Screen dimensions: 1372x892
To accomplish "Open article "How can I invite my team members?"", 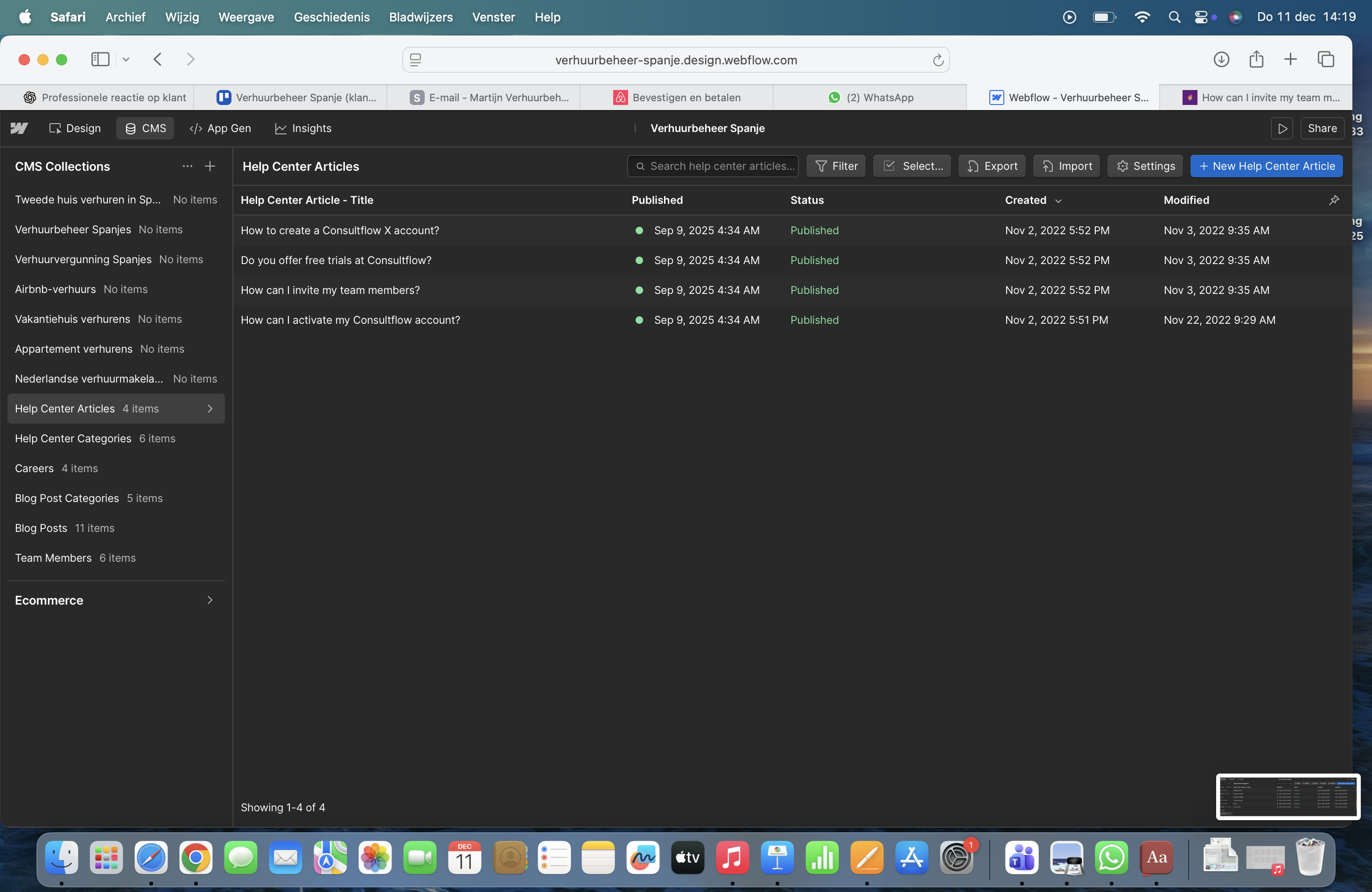I will pyautogui.click(x=330, y=290).
